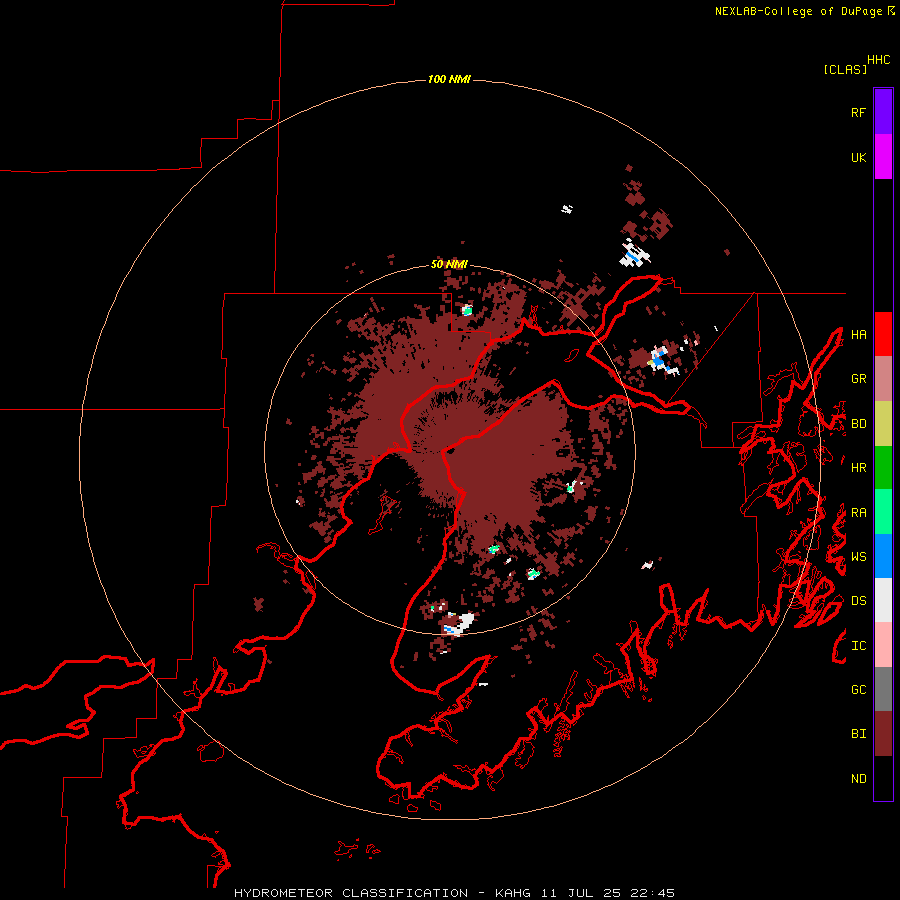Click the WS legend label
Viewport: 900px width, 900px height.
click(858, 557)
